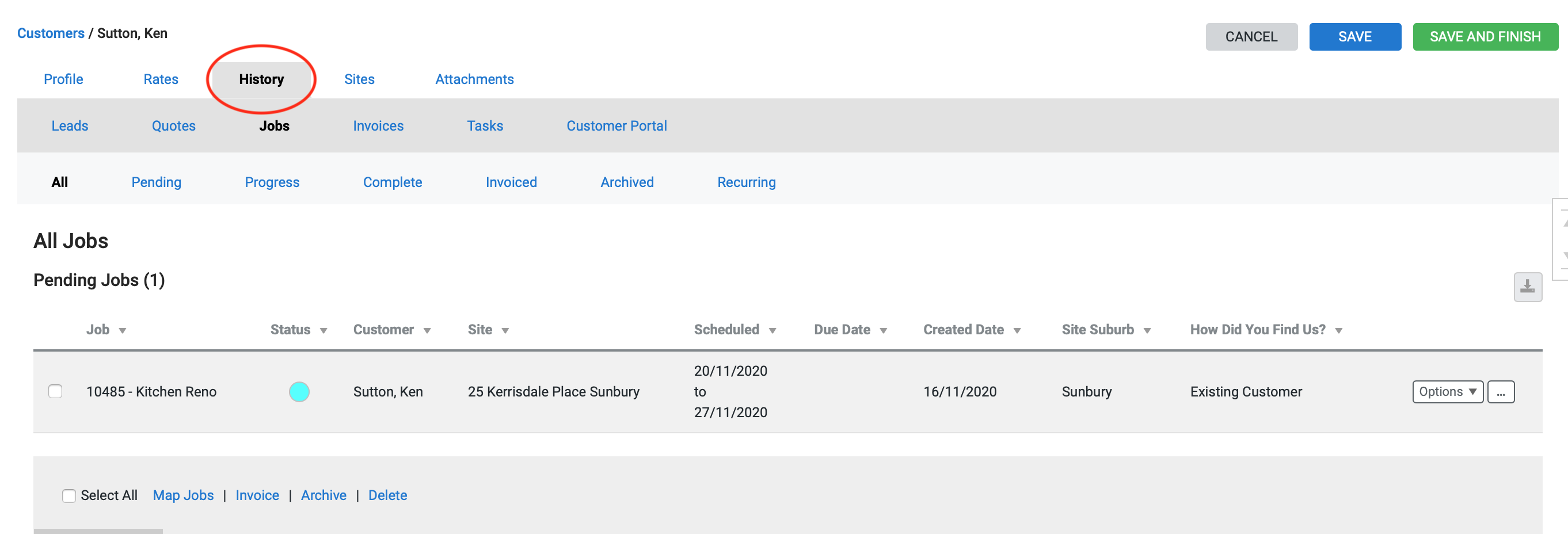Tick the checkbox for job 10485
The image size is (1568, 534).
(x=55, y=392)
